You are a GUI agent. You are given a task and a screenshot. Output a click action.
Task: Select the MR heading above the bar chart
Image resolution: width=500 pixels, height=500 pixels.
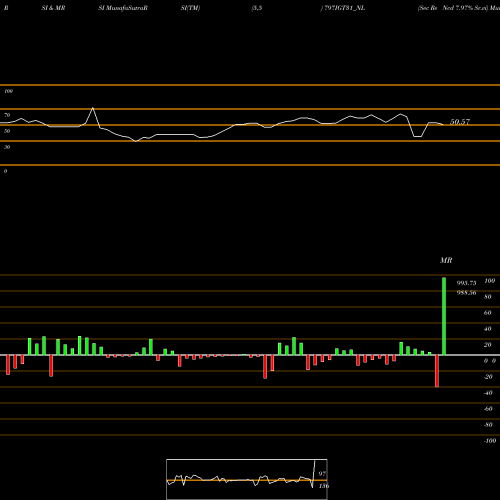pyautogui.click(x=446, y=260)
